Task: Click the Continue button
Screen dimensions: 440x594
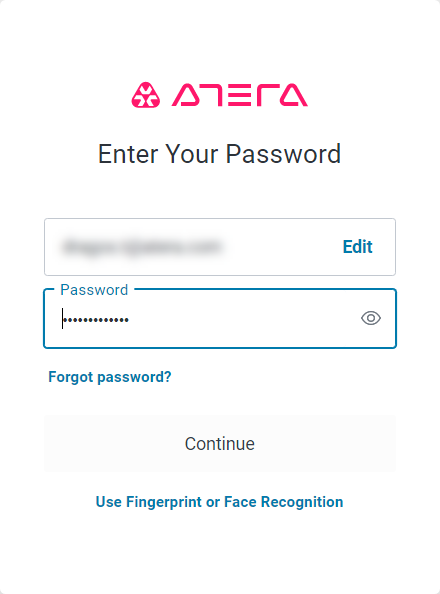Action: [220, 444]
